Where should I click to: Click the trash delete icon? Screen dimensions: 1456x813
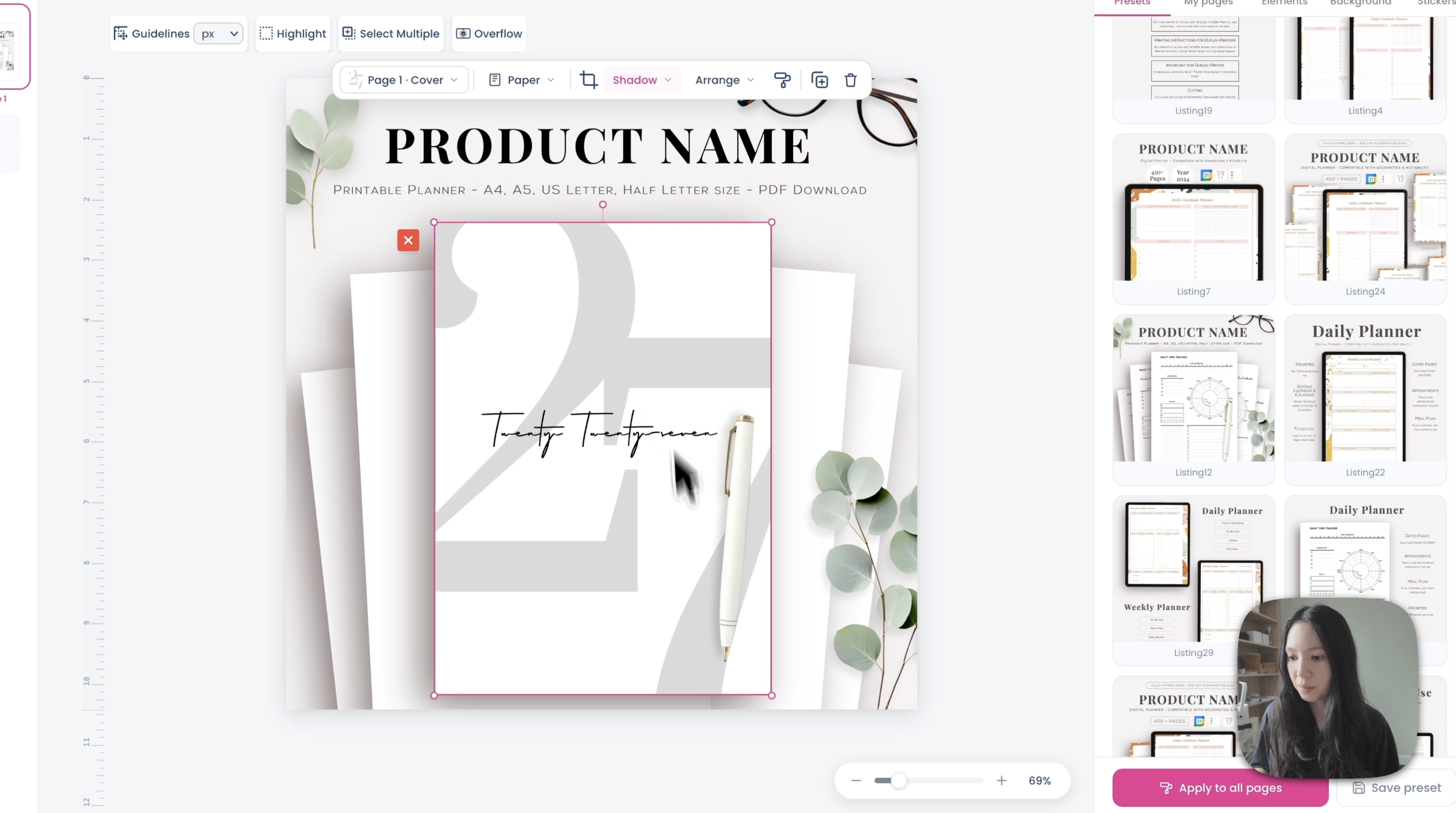(851, 80)
